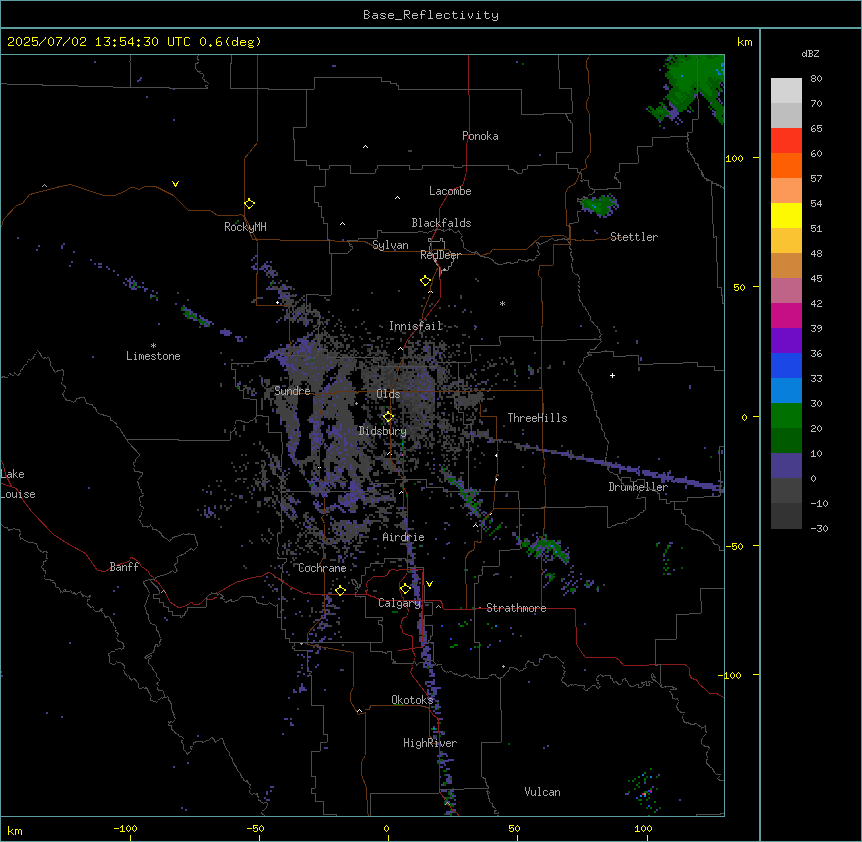862x842 pixels.
Task: Click the green echo cluster west of Stettler
Action: (x=599, y=205)
